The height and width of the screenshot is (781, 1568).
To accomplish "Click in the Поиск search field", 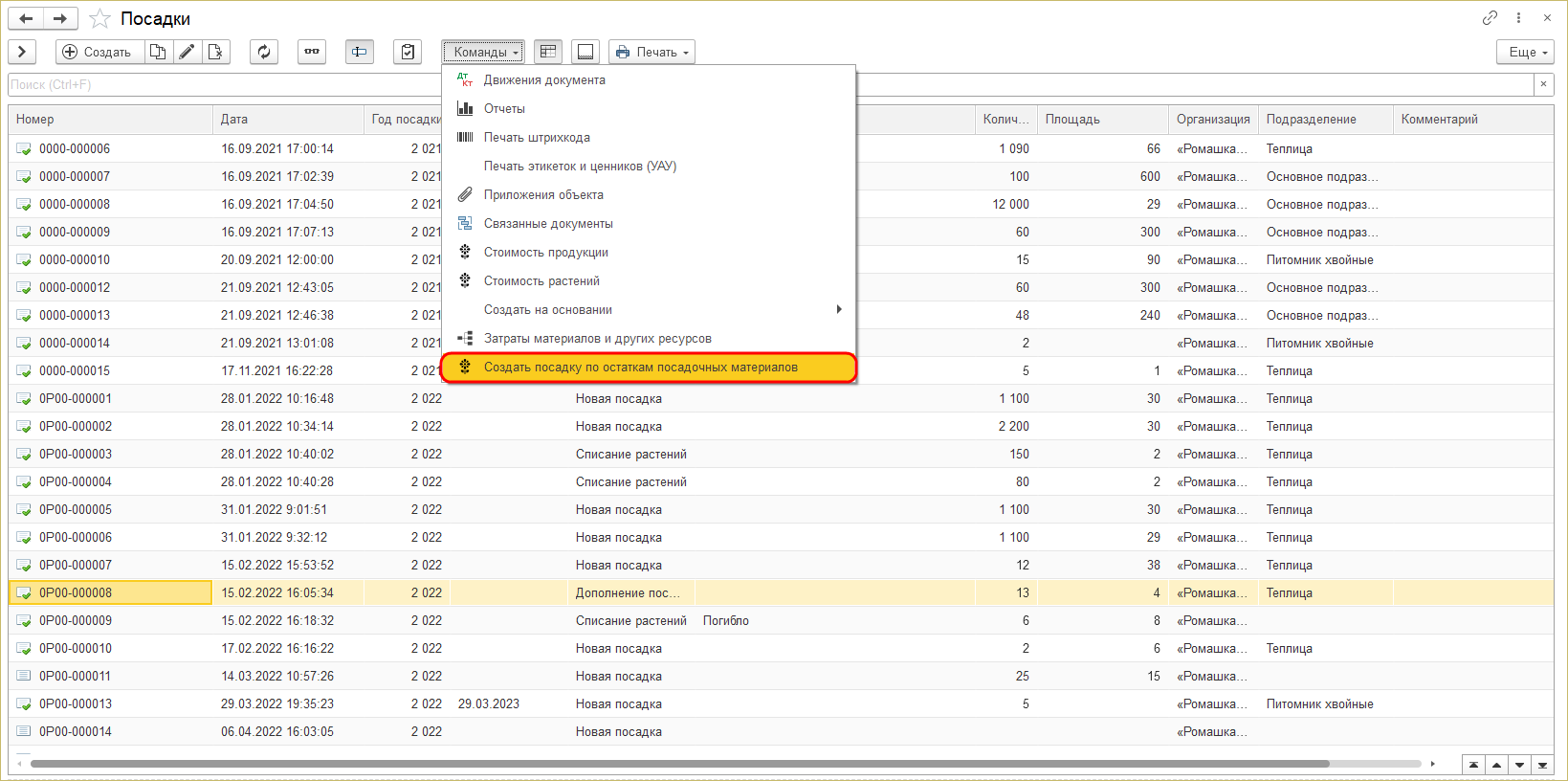I will (765, 84).
